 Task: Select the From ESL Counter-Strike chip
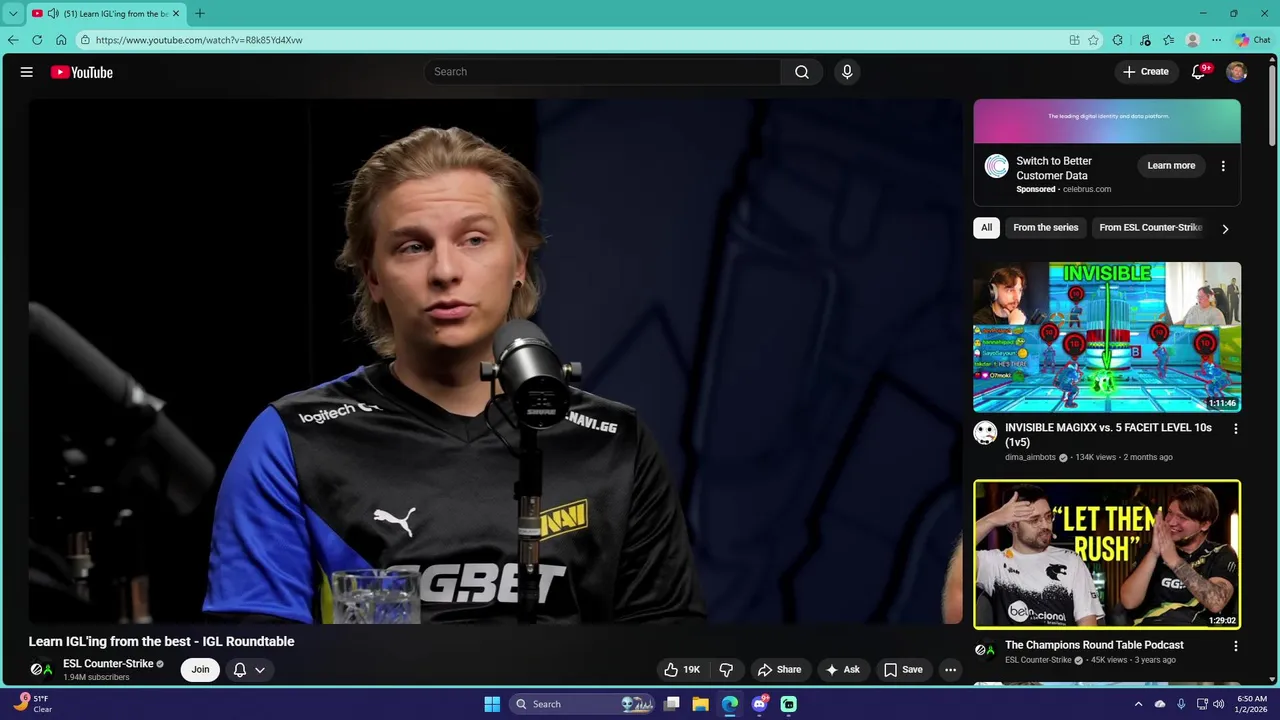point(1150,228)
